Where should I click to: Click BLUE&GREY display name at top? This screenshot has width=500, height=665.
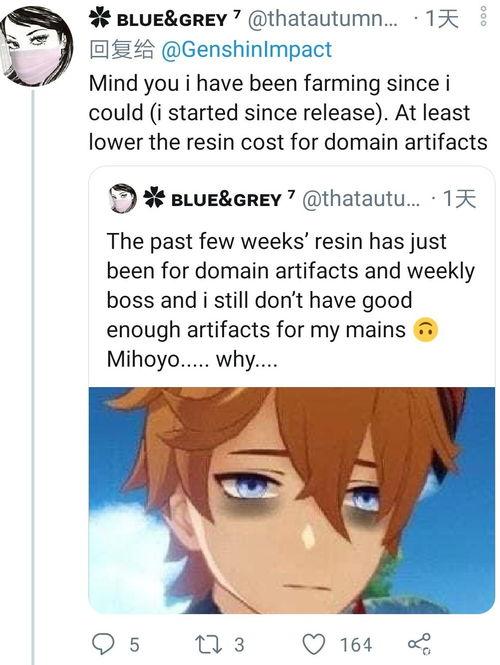click(172, 20)
